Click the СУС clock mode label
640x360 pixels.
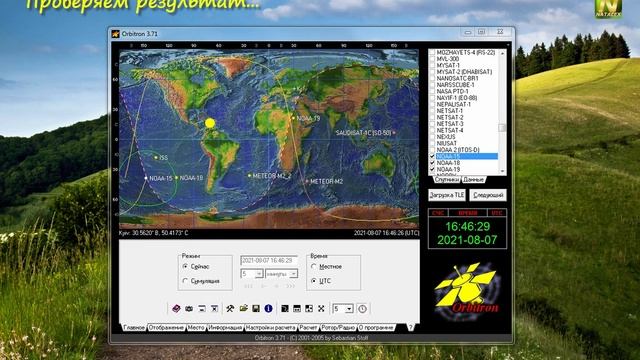coord(438,213)
